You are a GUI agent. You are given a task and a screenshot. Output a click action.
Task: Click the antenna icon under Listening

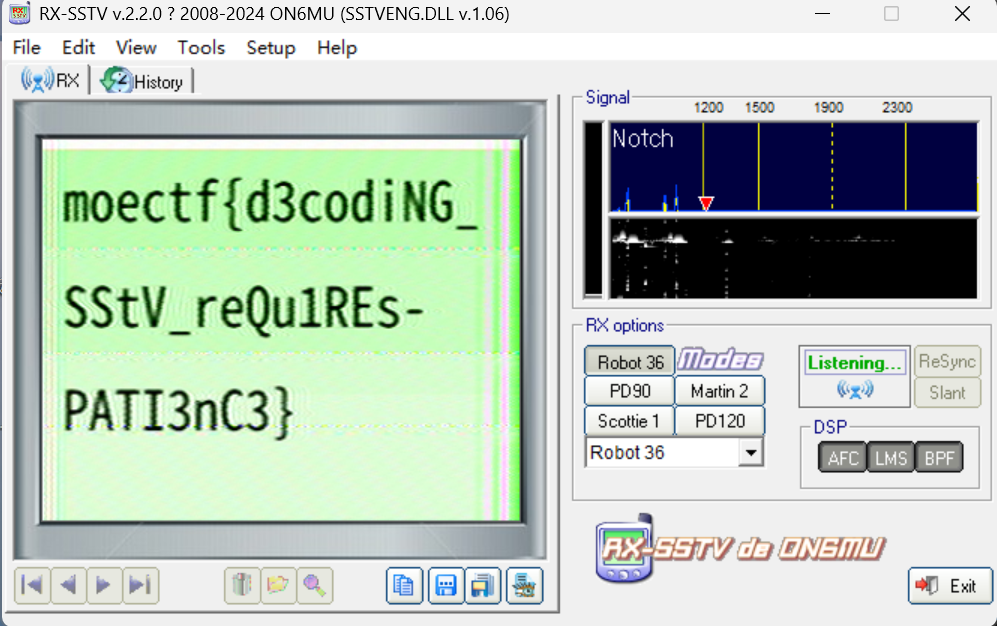855,389
